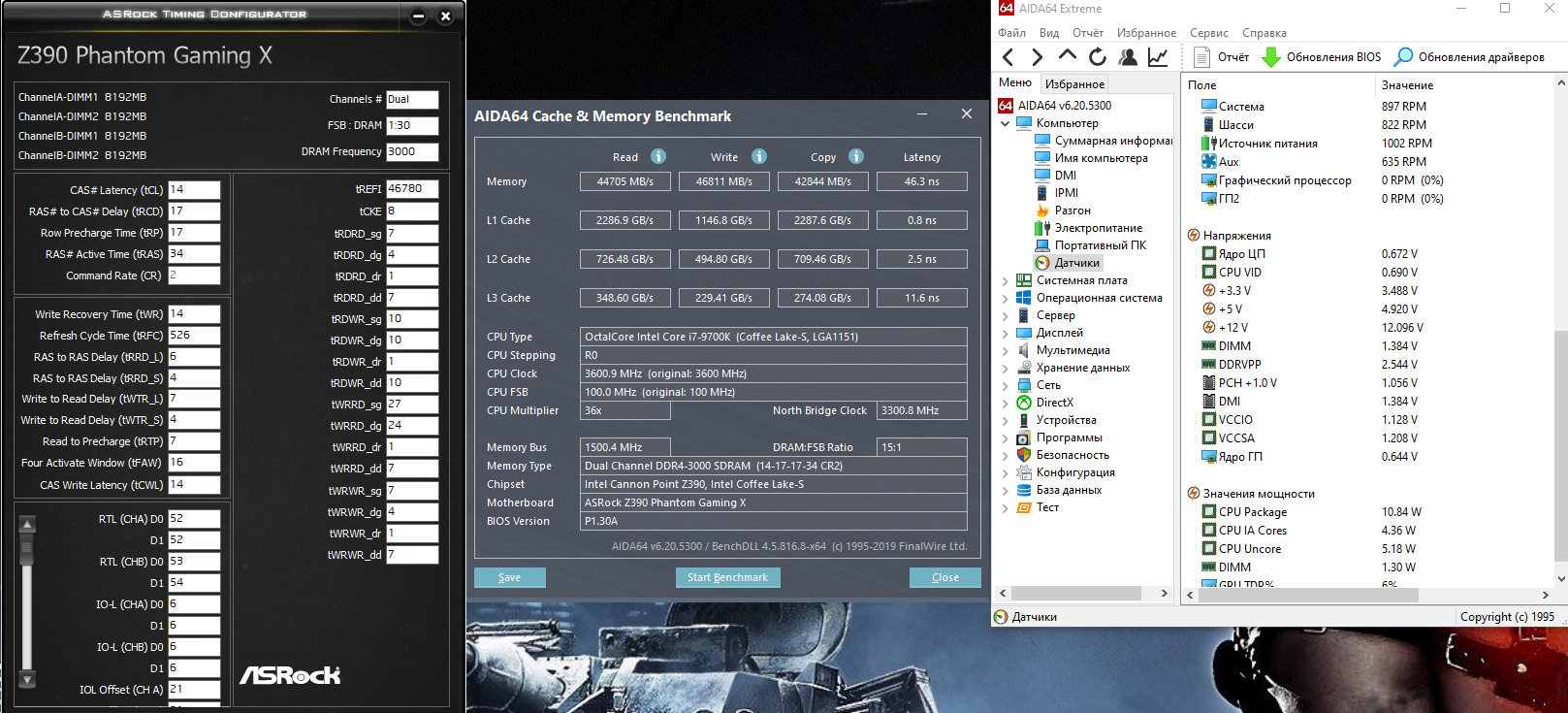Collapse the Компьютер tree node
The height and width of the screenshot is (713, 1568).
[x=1006, y=123]
